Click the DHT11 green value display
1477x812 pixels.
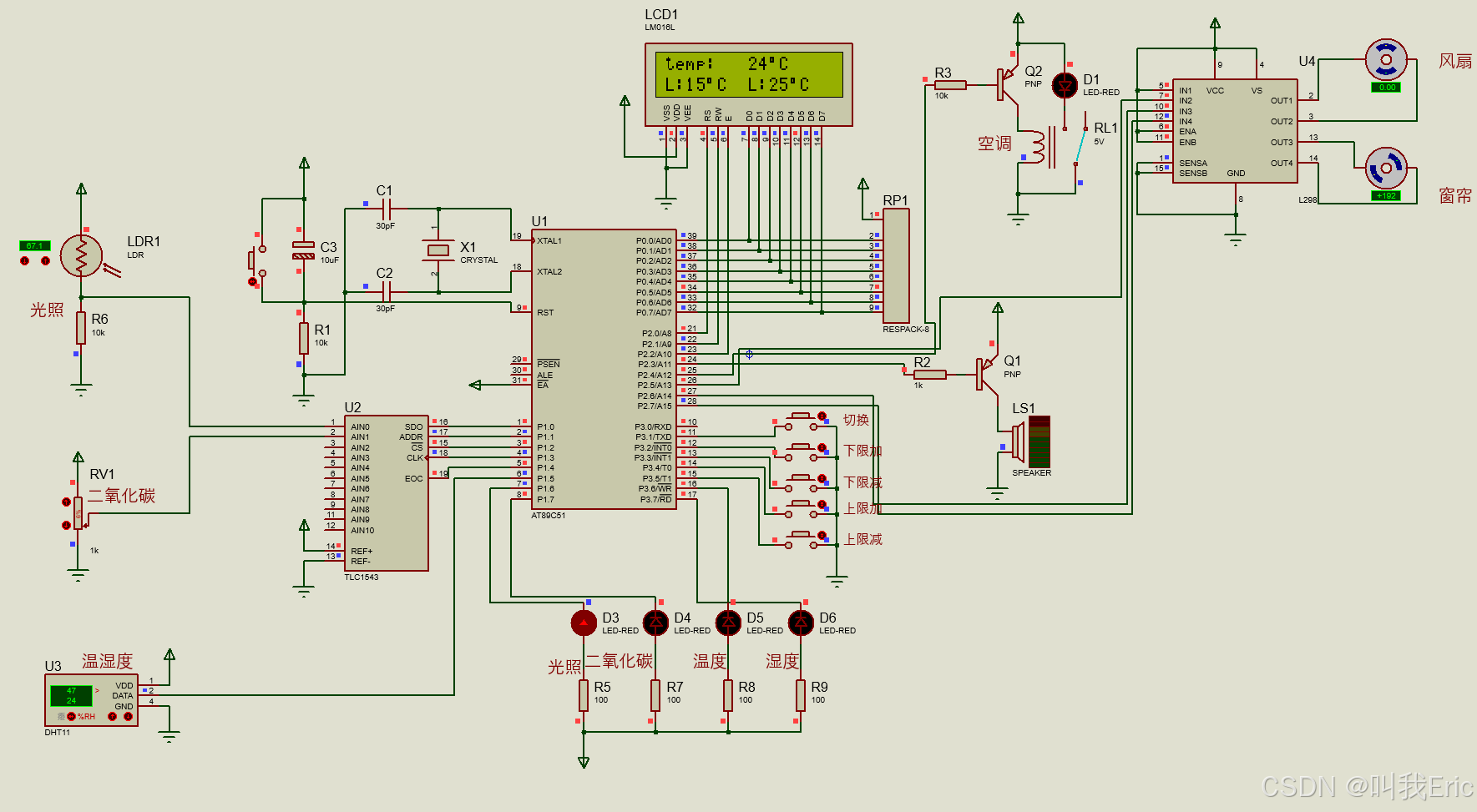[x=71, y=695]
